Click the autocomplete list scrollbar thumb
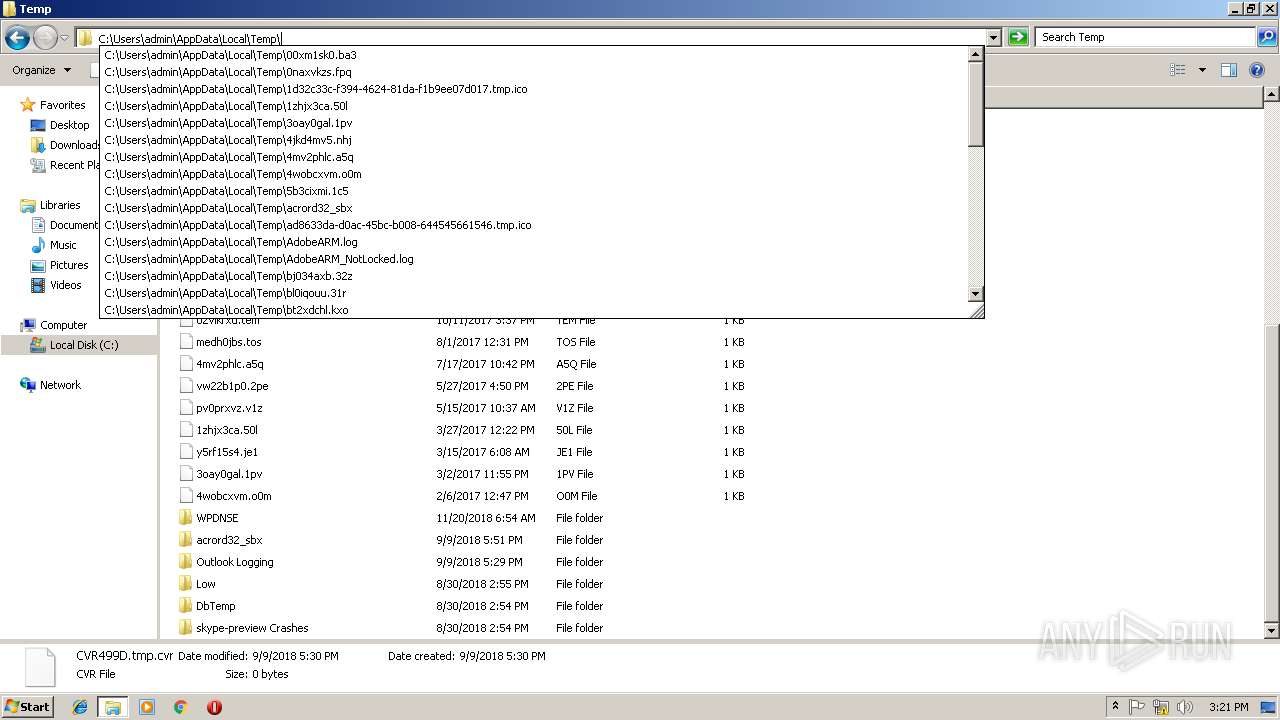 (x=976, y=104)
